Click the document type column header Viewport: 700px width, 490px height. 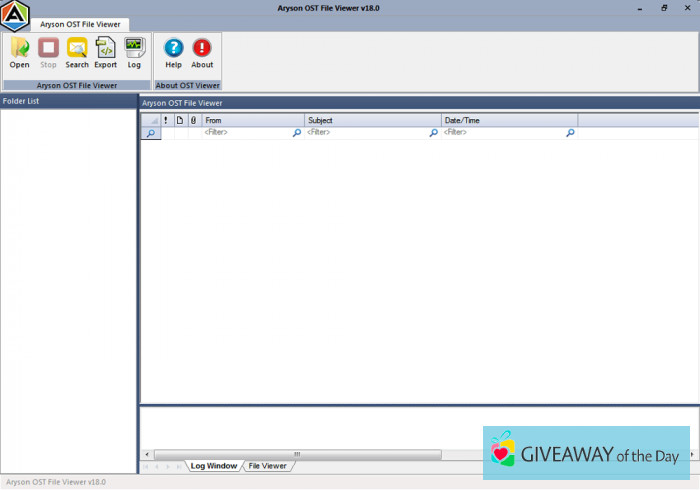pos(180,120)
